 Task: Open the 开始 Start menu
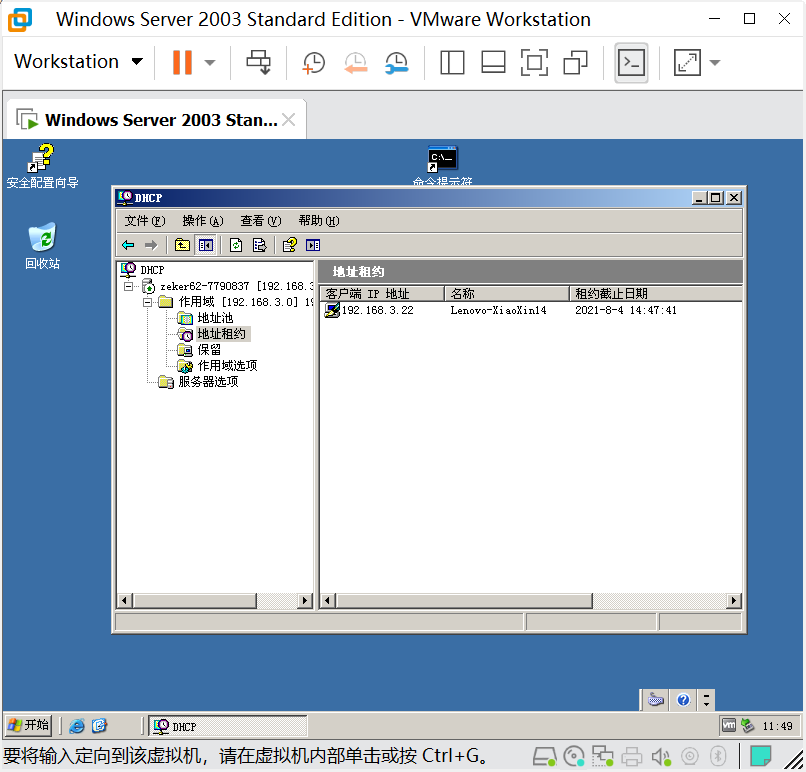click(29, 726)
